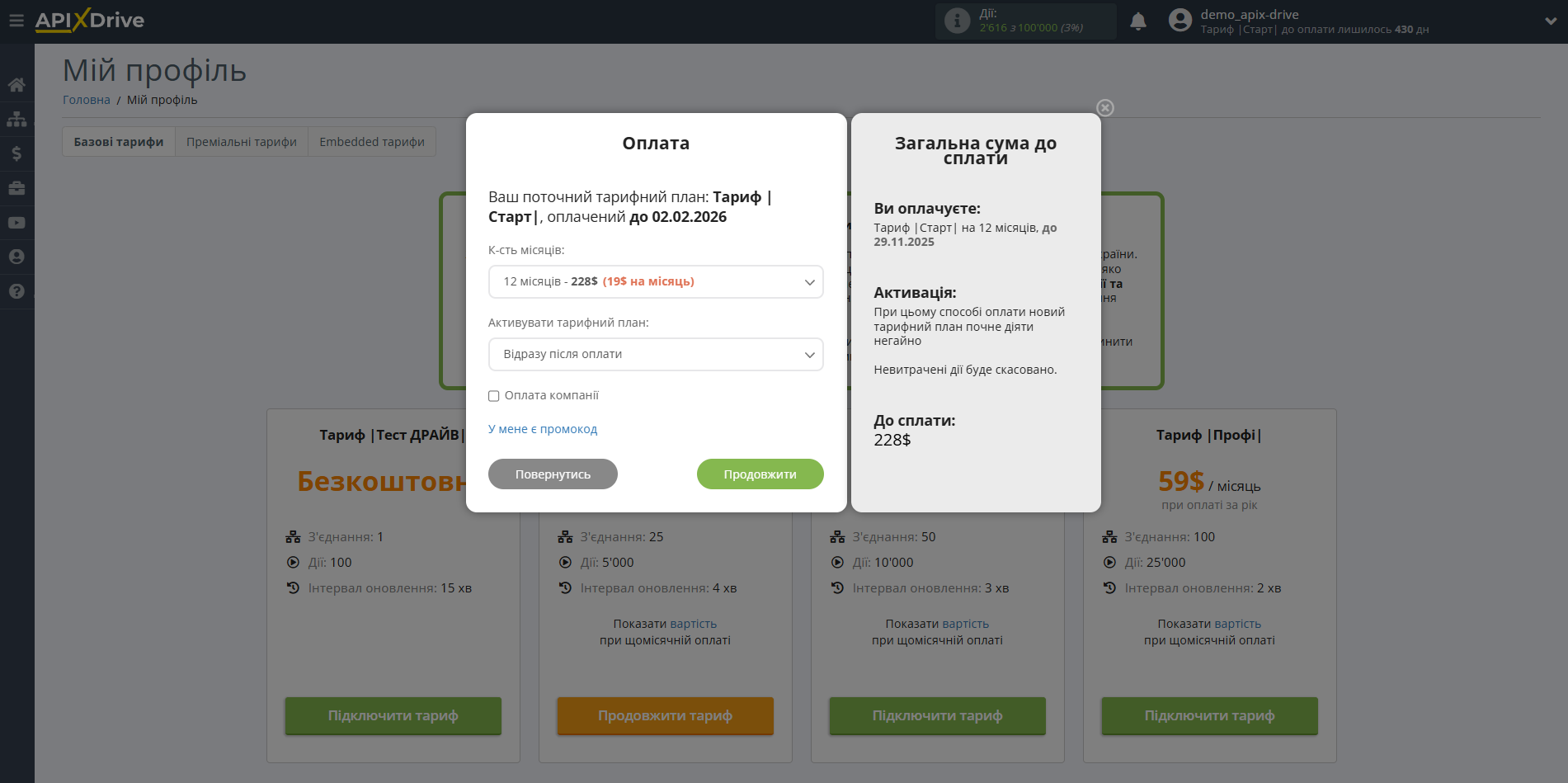The image size is (1568, 783).
Task: Expand the account menu chevron
Action: click(1551, 21)
